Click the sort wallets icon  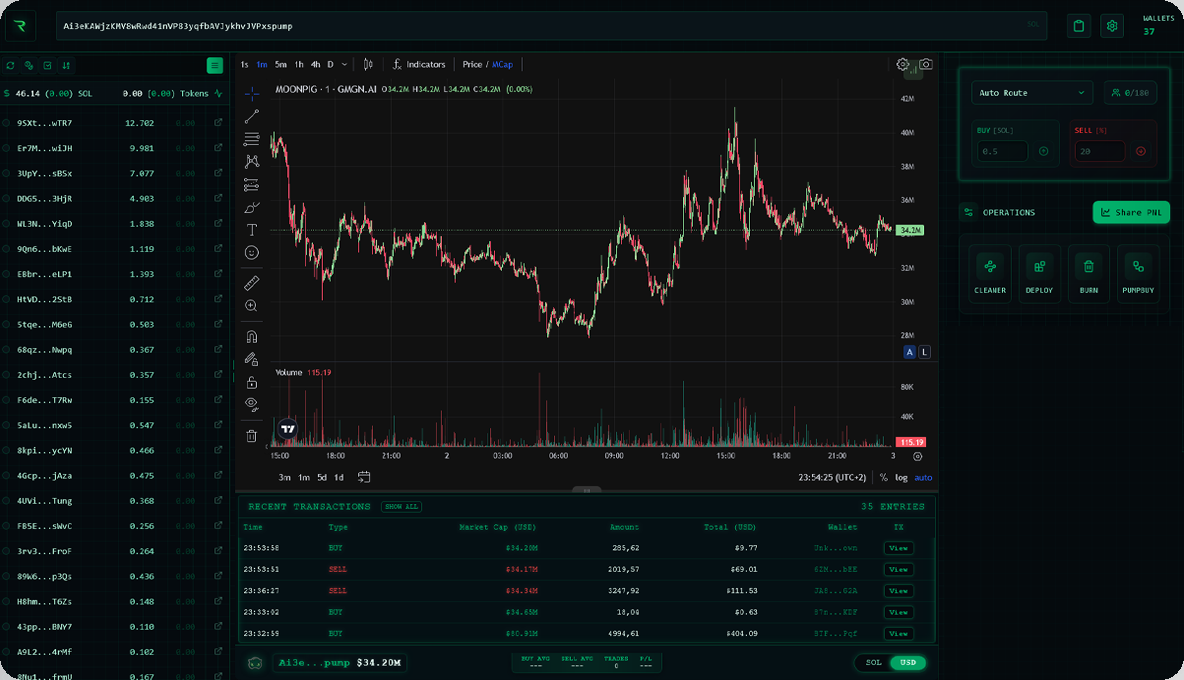[66, 66]
